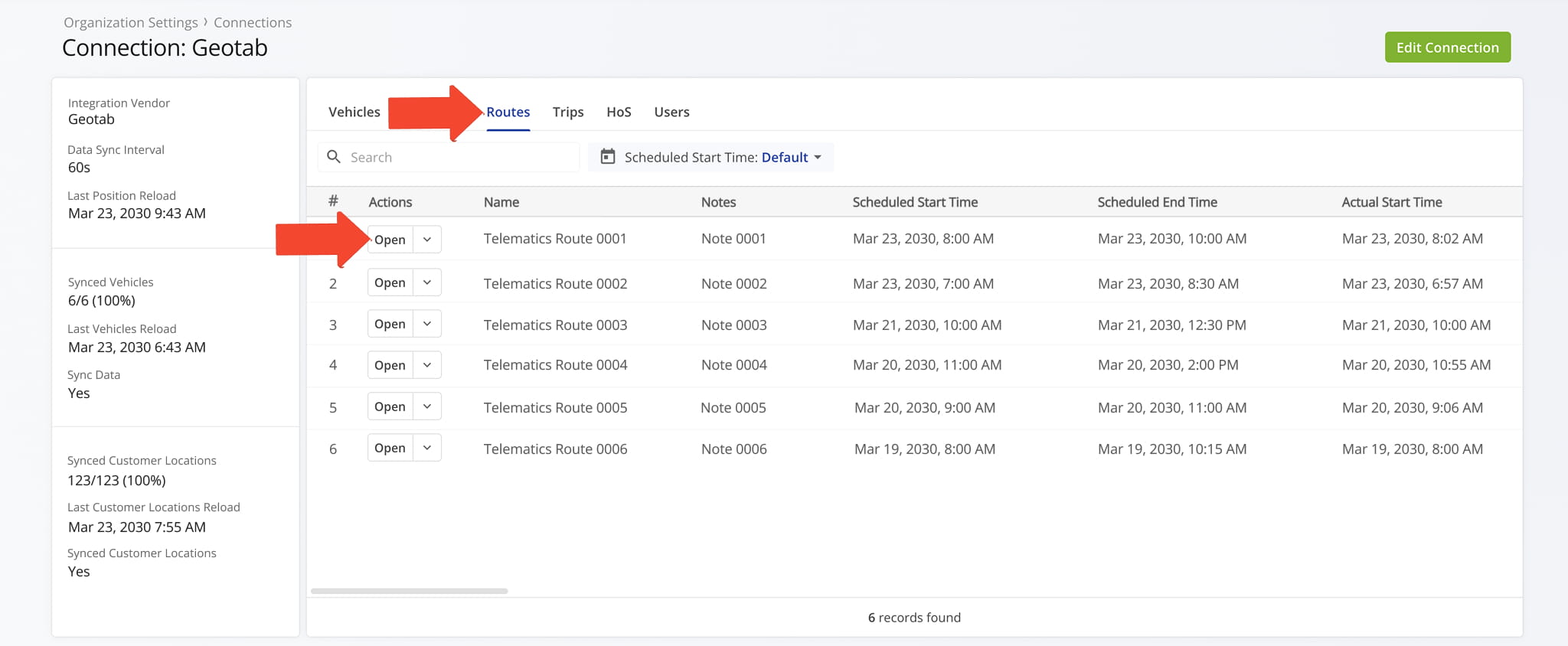Navigate to Organization Settings breadcrumb
This screenshot has width=1568, height=646.
coord(130,22)
